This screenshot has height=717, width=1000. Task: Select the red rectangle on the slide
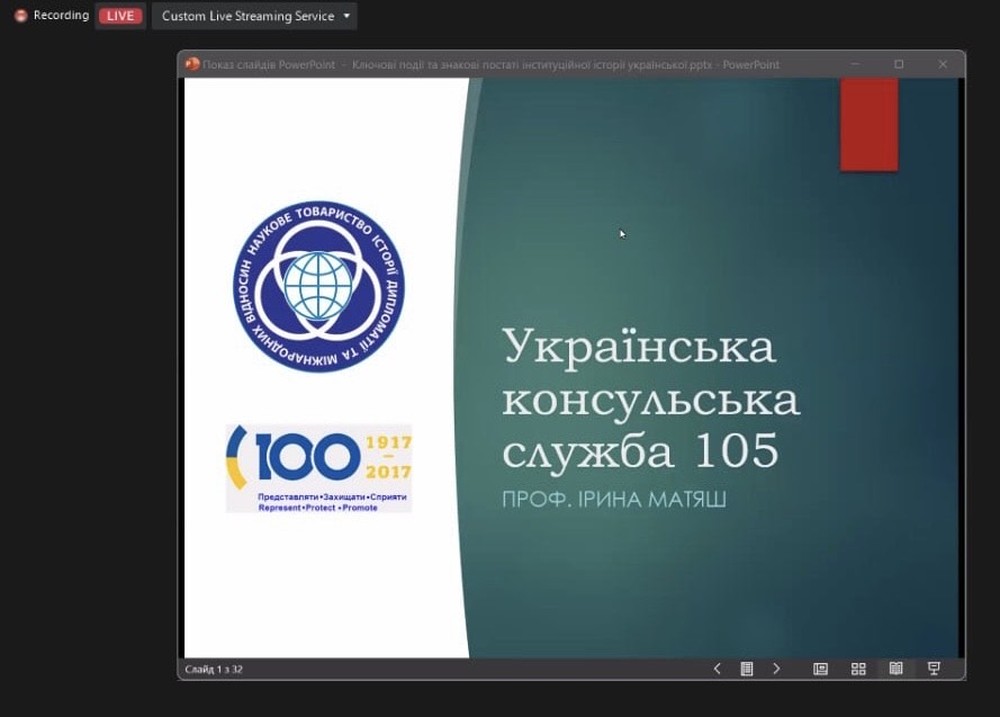click(868, 124)
